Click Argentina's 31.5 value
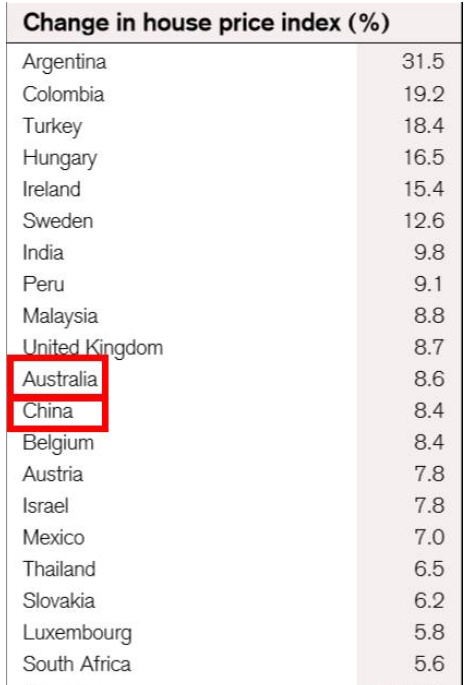This screenshot has width=466, height=685. (x=423, y=62)
